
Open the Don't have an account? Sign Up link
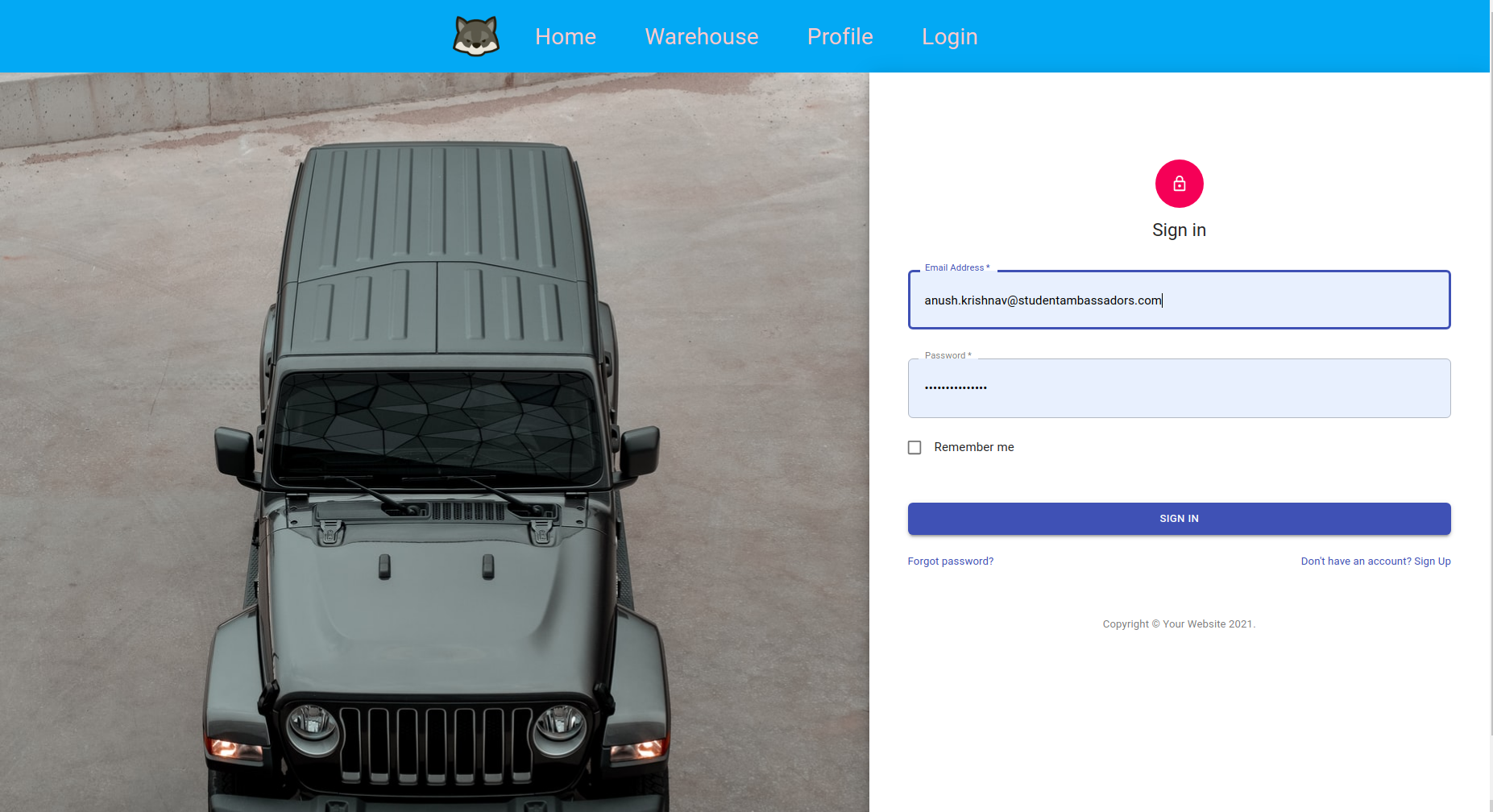[1375, 561]
